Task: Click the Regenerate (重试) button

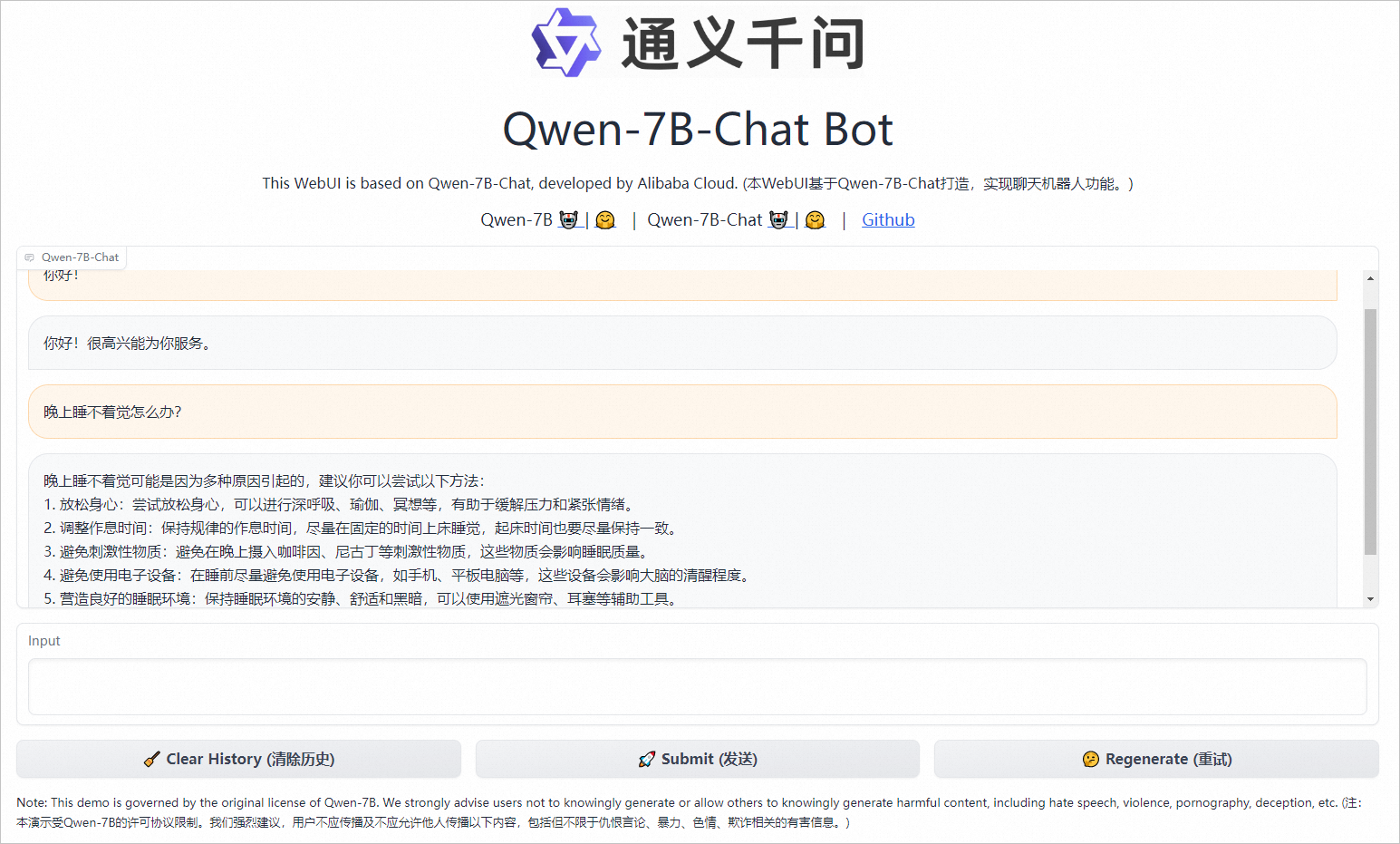Action: (x=1156, y=759)
